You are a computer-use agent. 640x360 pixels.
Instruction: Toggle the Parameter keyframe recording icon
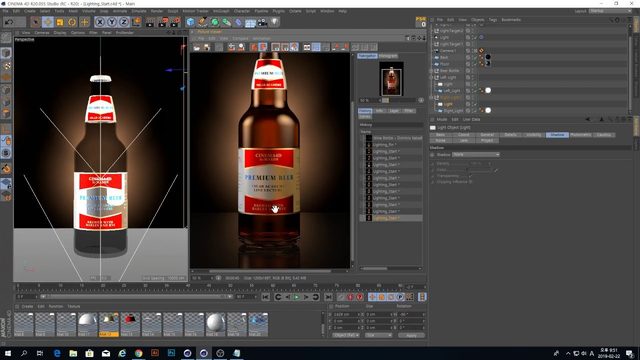[x=400, y=297]
